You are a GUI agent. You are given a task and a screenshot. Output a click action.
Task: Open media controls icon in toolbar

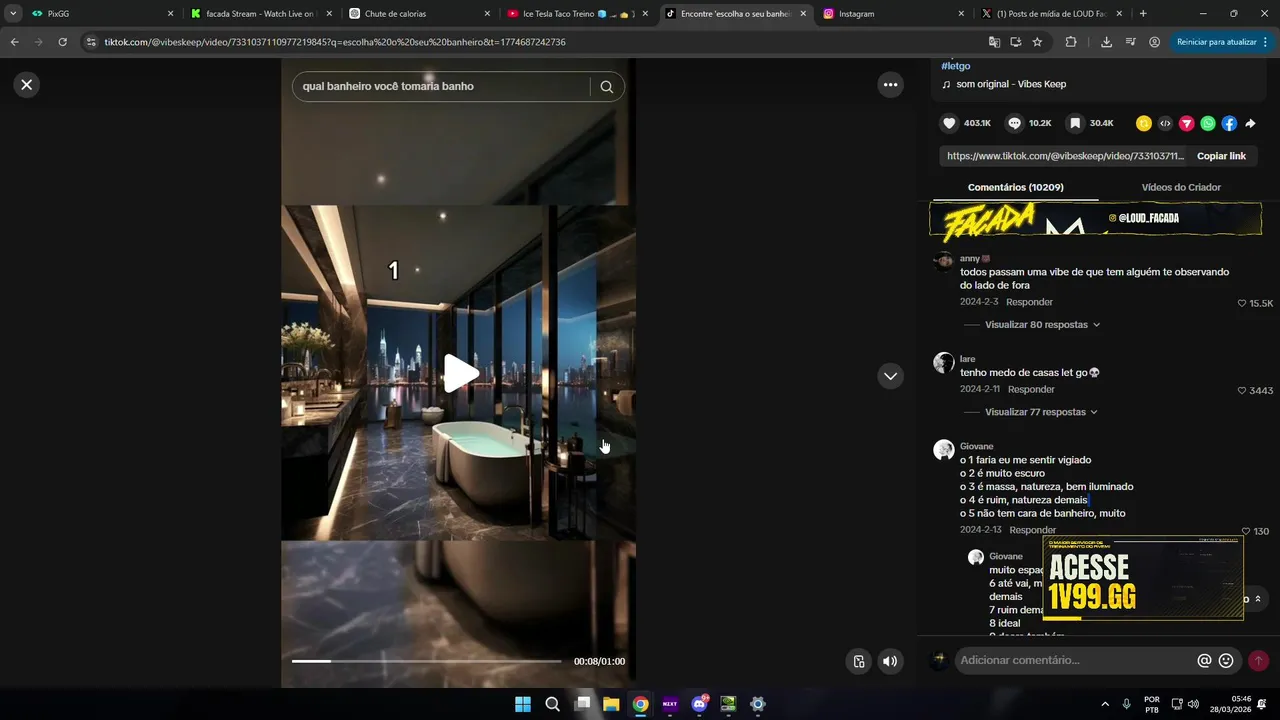(x=1130, y=42)
